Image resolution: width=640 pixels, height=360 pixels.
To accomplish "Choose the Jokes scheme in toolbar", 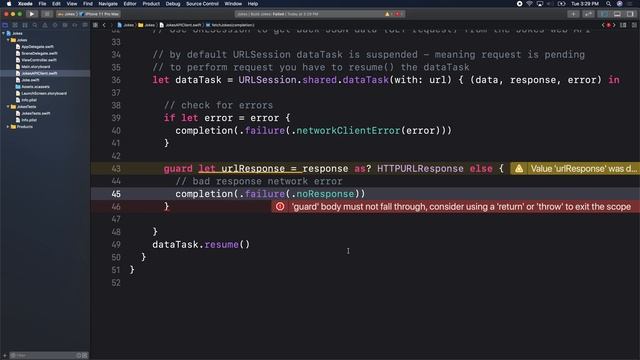I will point(66,14).
